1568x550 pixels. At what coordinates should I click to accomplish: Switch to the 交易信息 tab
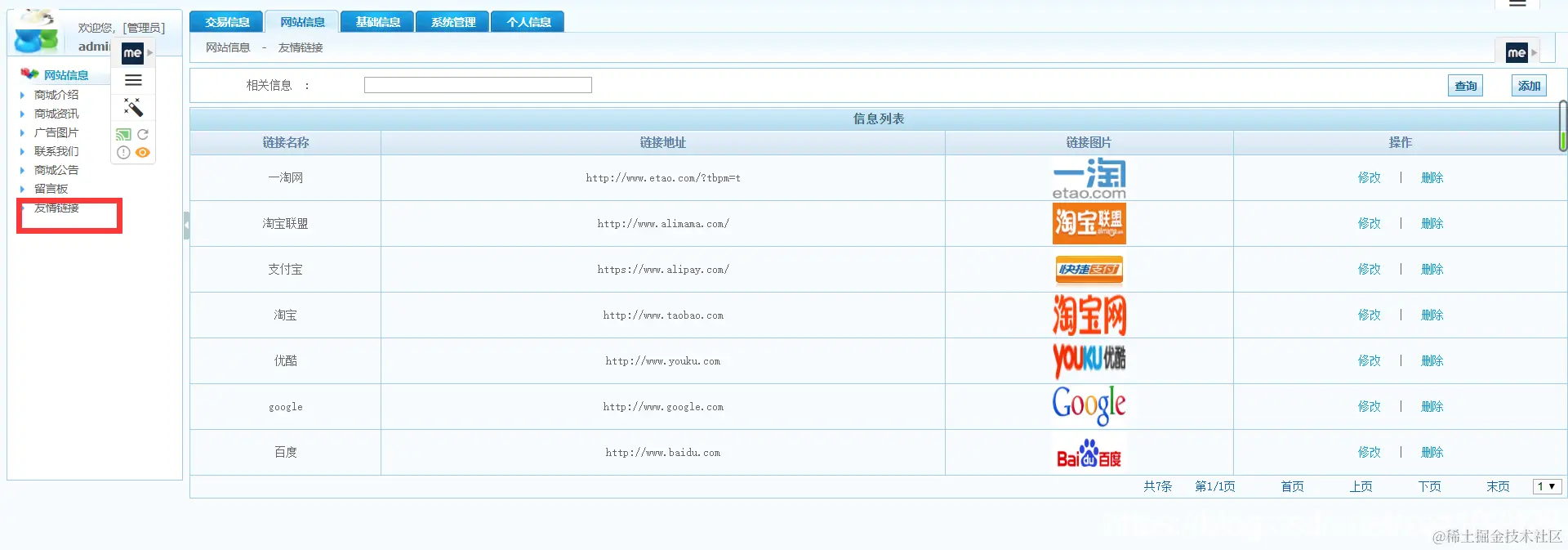pos(227,22)
